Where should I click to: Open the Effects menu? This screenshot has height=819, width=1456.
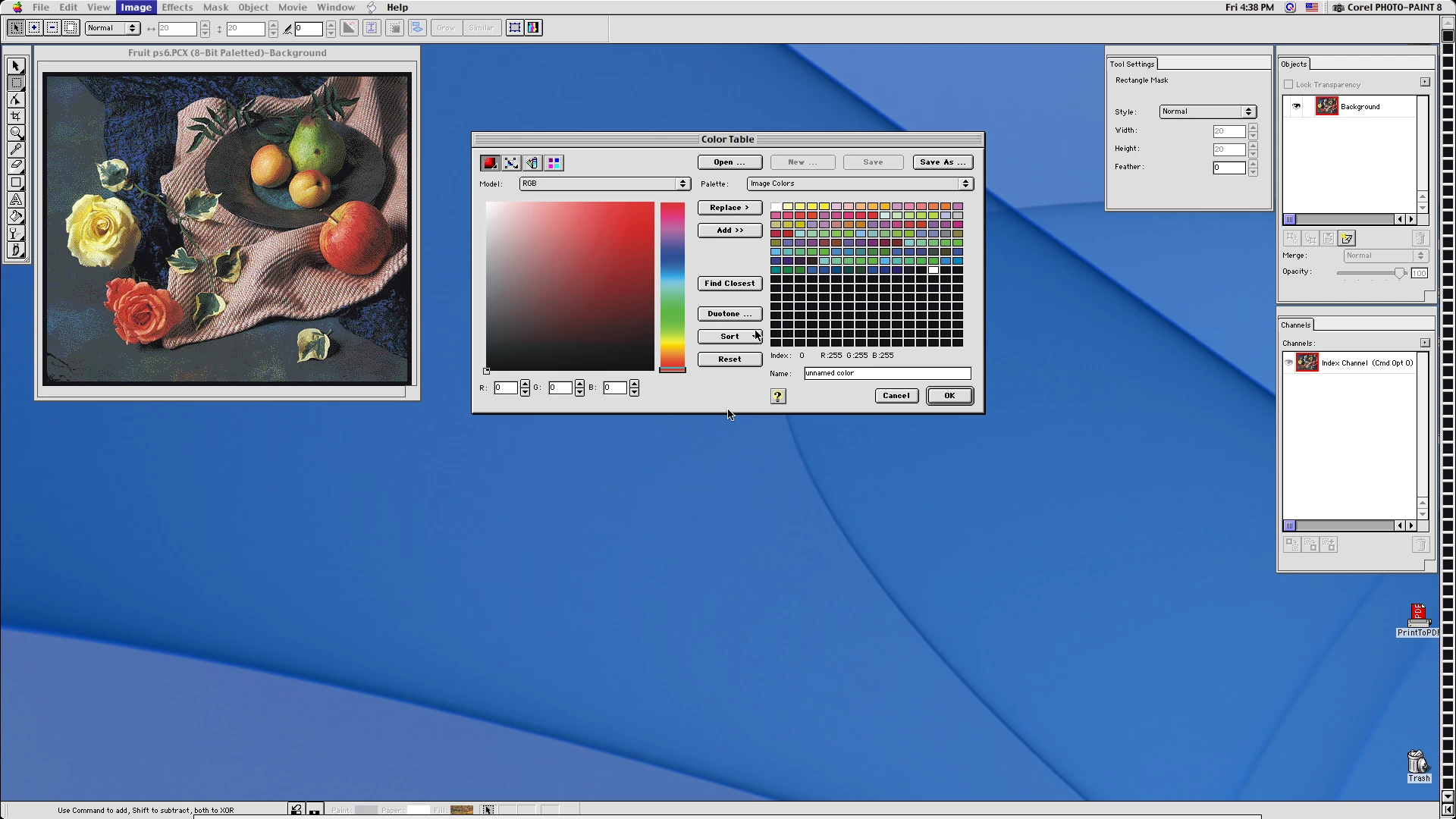click(177, 8)
